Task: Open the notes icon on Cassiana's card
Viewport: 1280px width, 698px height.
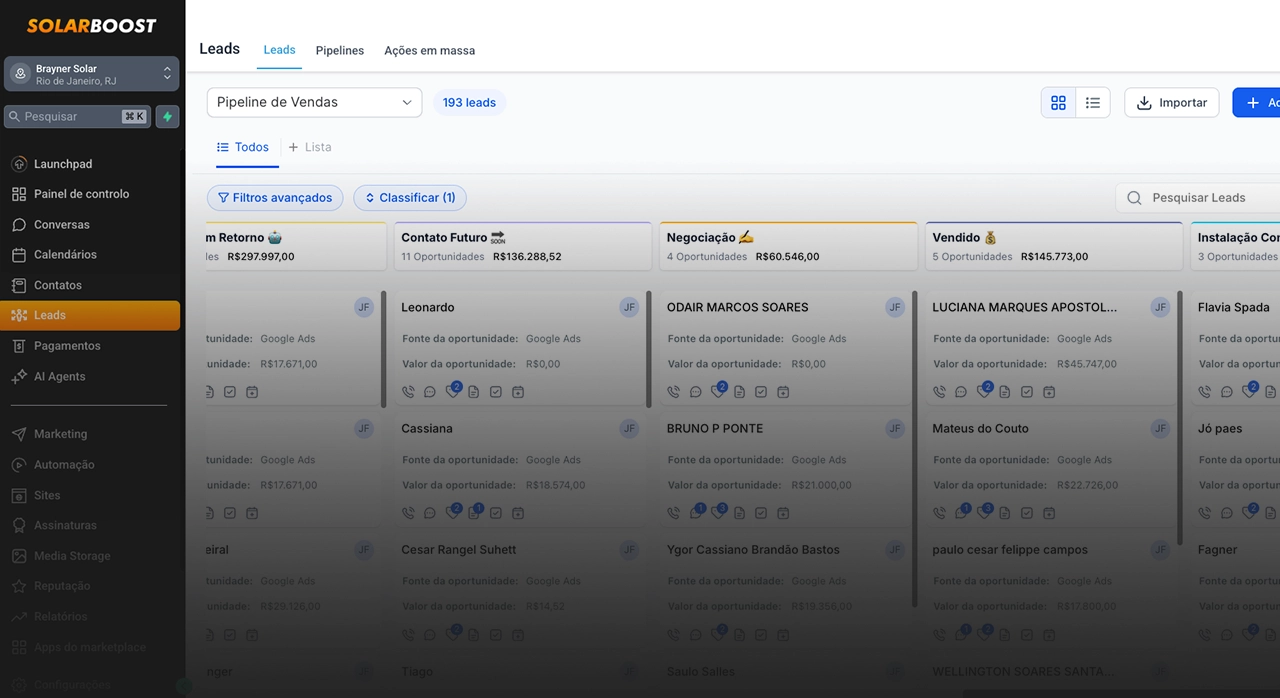Action: [474, 513]
